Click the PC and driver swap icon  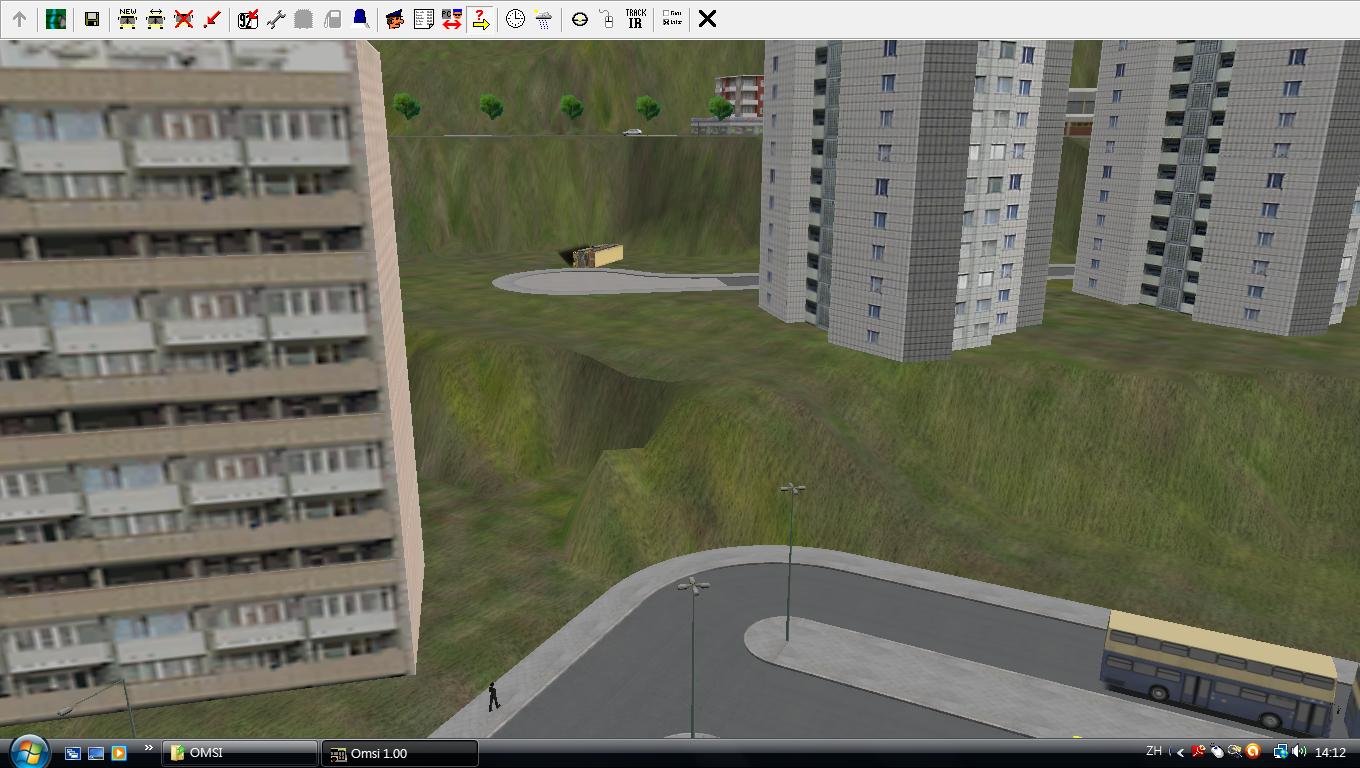tap(451, 19)
